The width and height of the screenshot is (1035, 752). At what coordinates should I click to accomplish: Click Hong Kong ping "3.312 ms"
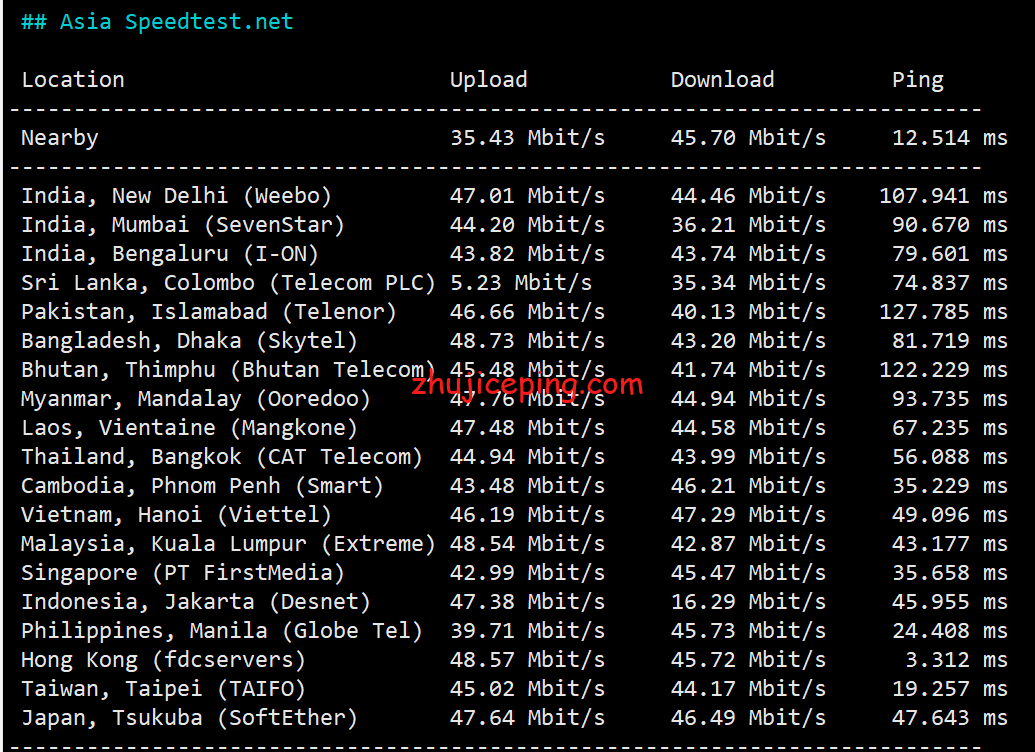coord(956,661)
